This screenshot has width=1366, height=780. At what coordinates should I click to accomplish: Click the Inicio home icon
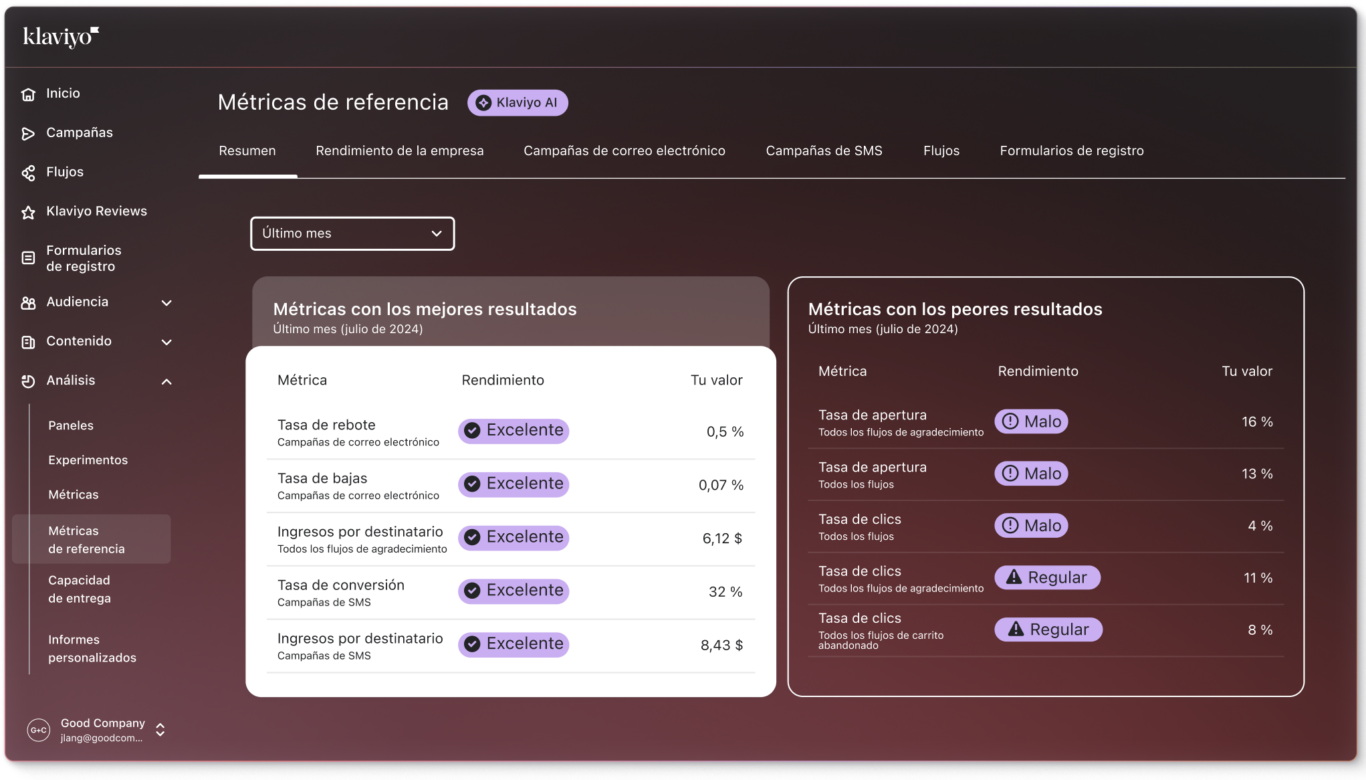(x=28, y=94)
